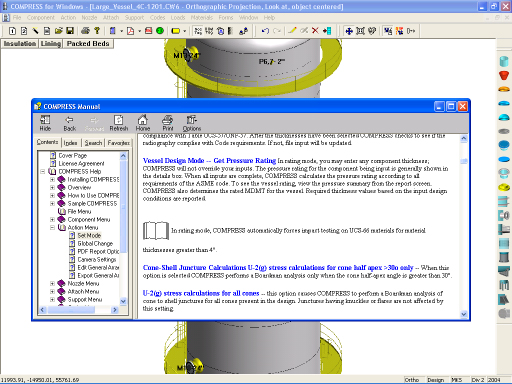Viewport: 512px width, 384px height.
Task: Click the contents tree horizontal scrollbar right arrow
Action: click(x=115, y=310)
